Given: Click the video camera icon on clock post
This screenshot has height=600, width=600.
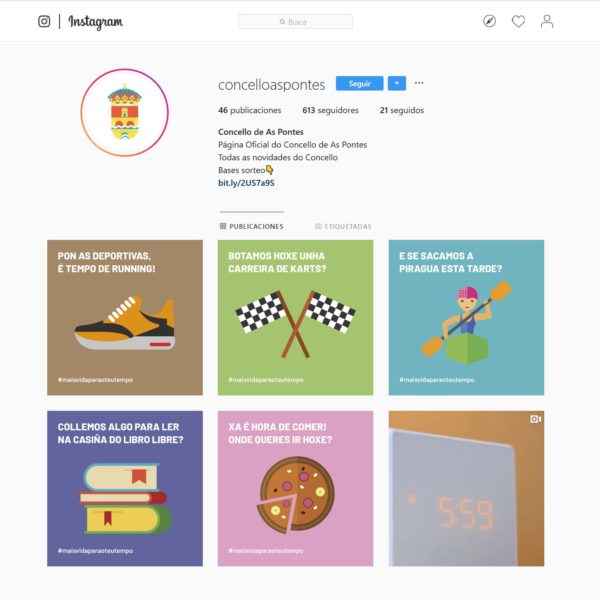Looking at the screenshot, I should pyautogui.click(x=535, y=419).
